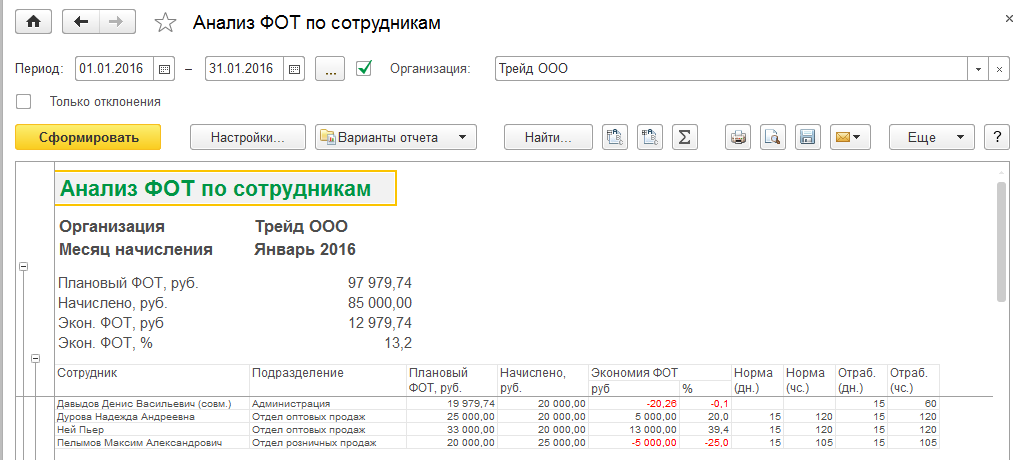Navigate back with the left arrow
Viewport: 1022px width, 460px height.
coord(81,22)
